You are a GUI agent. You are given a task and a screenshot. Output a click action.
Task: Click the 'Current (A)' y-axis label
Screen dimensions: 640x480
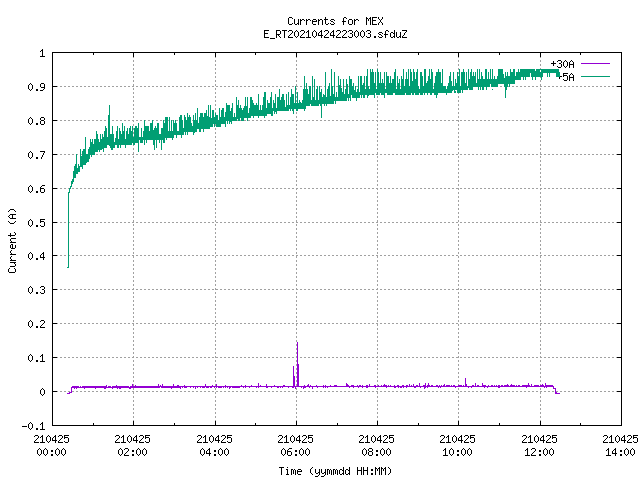[x=12, y=240]
